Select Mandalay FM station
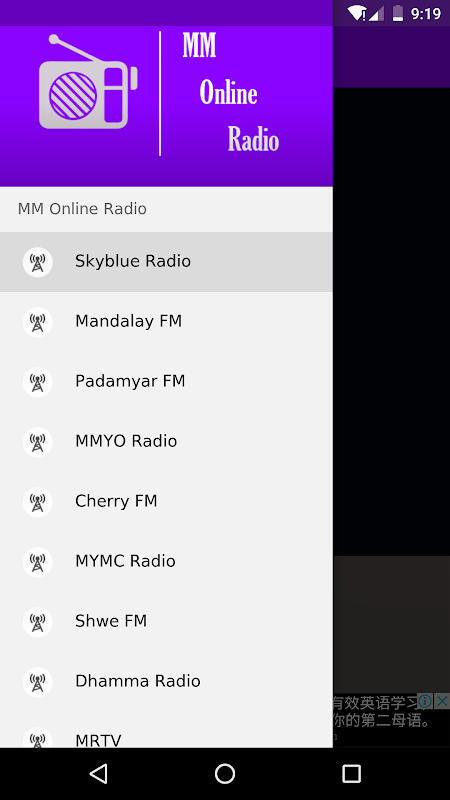This screenshot has width=450, height=800. click(166, 322)
